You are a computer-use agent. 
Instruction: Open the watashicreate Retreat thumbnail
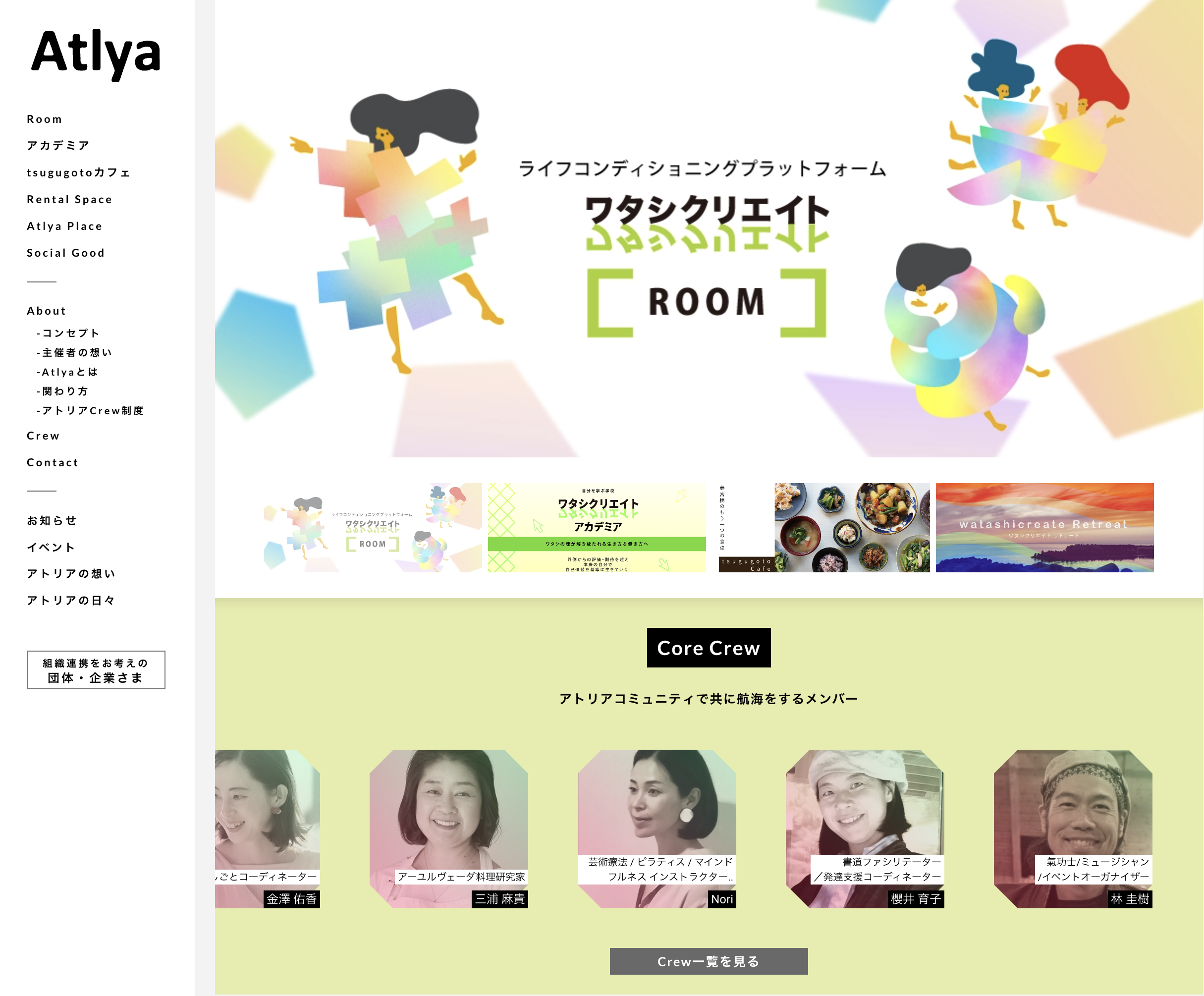pos(1044,528)
